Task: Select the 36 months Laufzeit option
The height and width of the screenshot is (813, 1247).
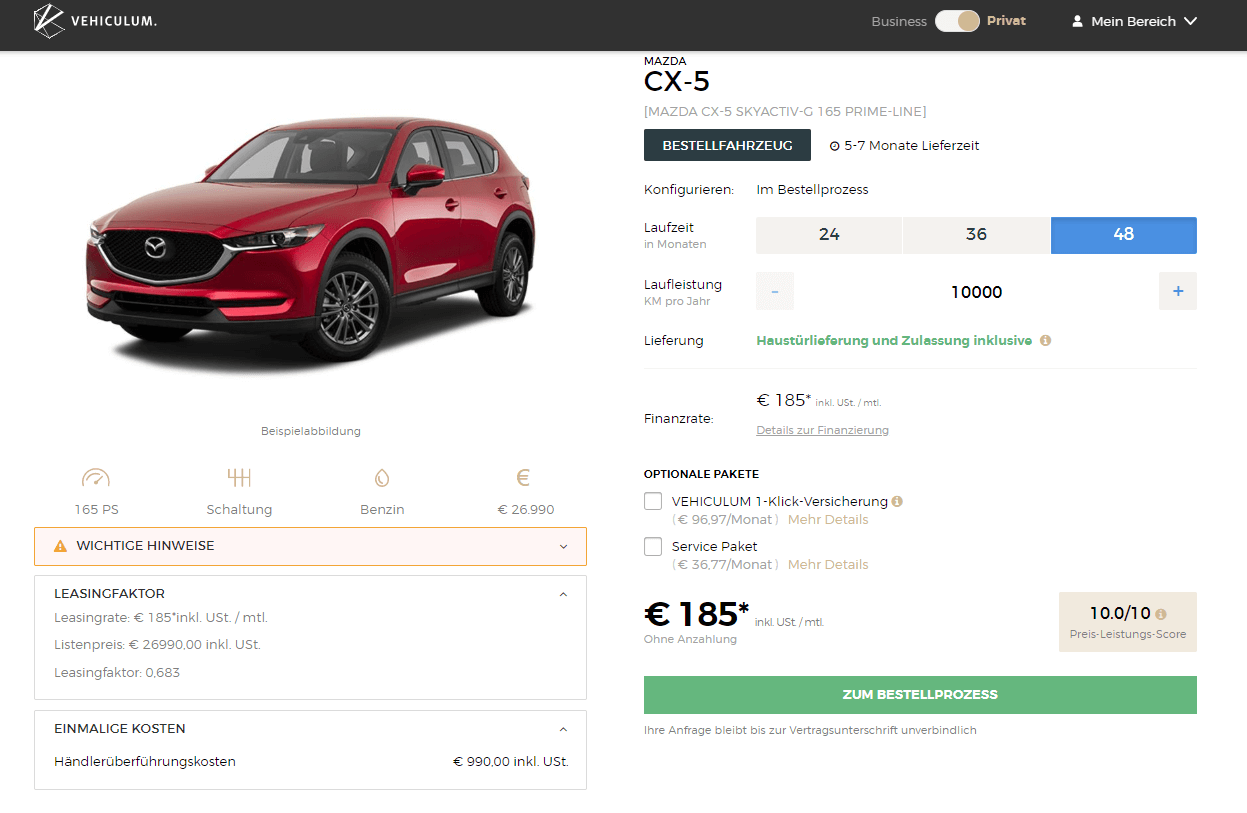Action: click(x=976, y=235)
